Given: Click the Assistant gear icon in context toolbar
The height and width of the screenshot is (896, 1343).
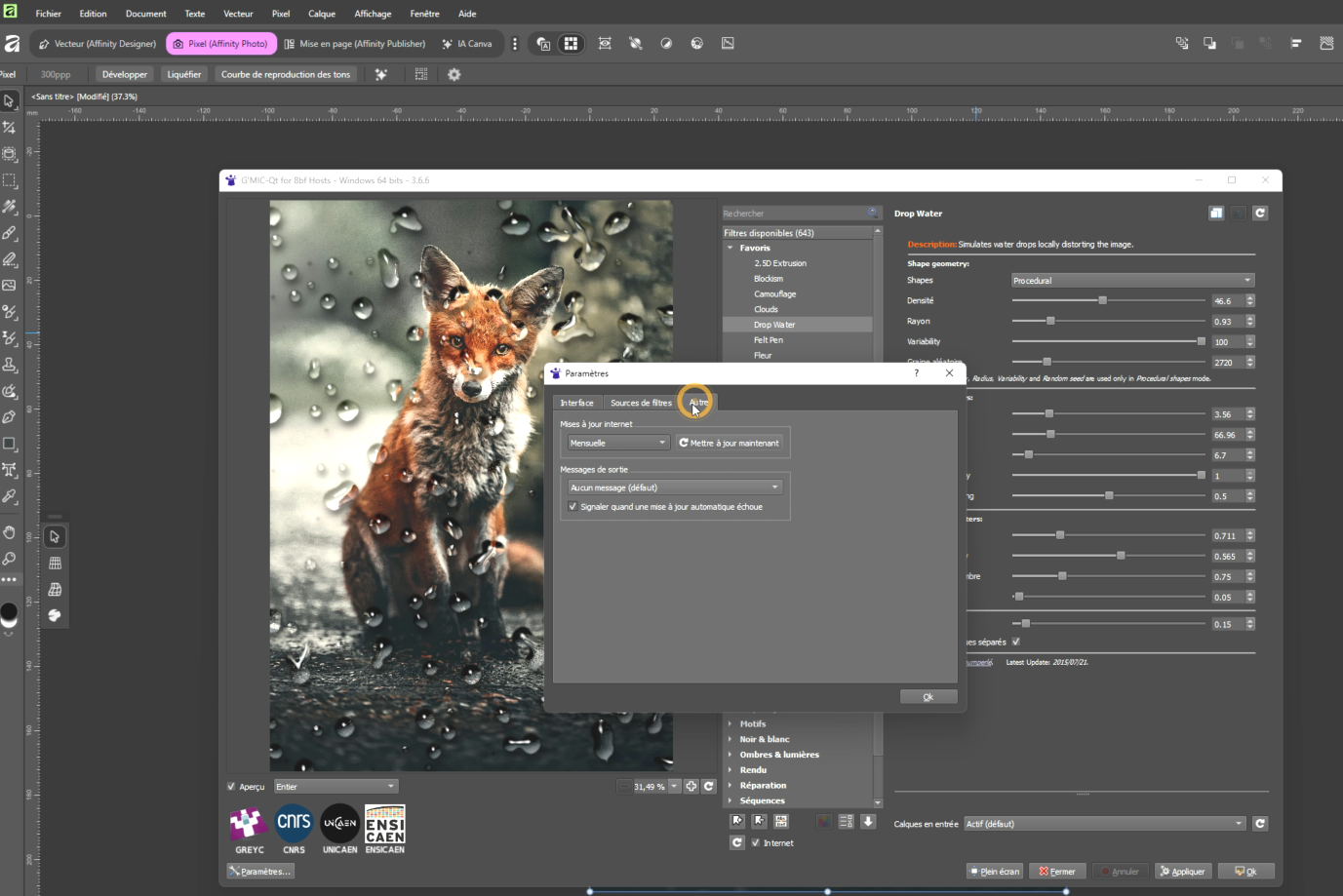Looking at the screenshot, I should click(x=454, y=74).
